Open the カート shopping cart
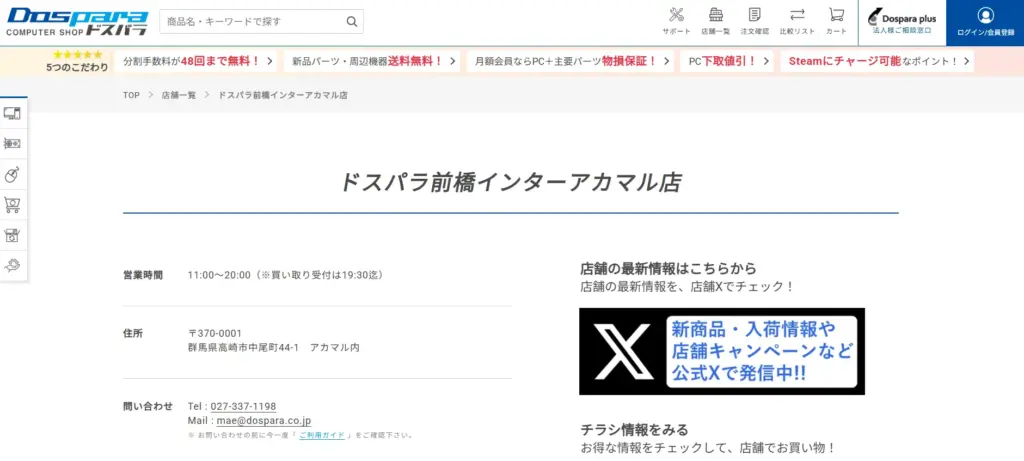1024x461 pixels. 836,20
